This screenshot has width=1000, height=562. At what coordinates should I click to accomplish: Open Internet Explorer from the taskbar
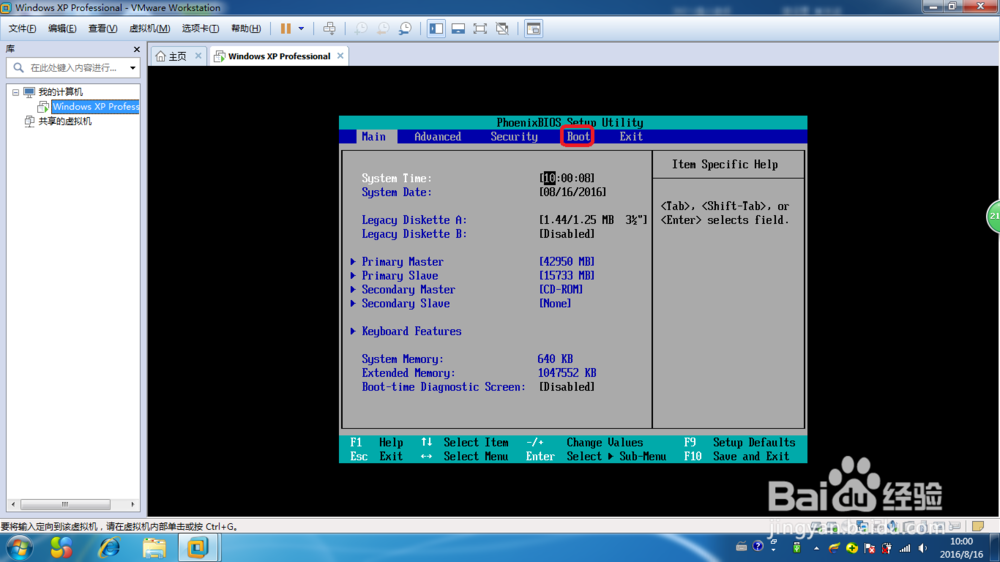[x=109, y=548]
